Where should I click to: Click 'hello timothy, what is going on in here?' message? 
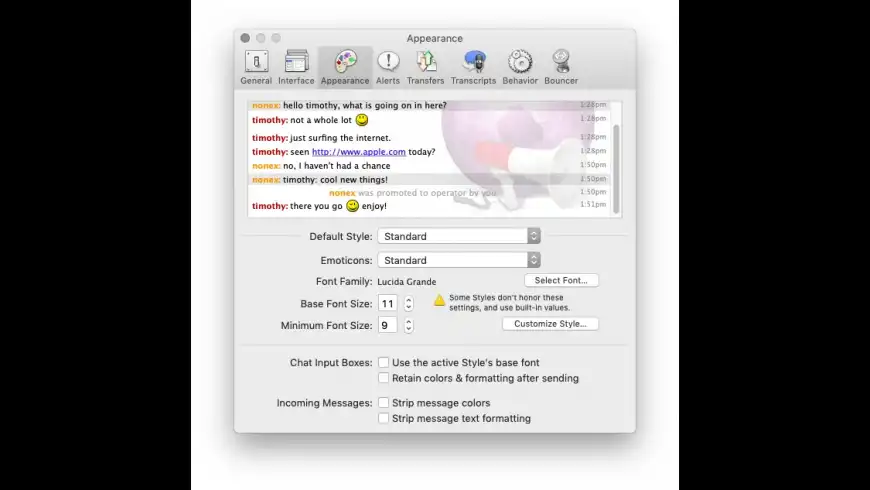[x=365, y=105]
